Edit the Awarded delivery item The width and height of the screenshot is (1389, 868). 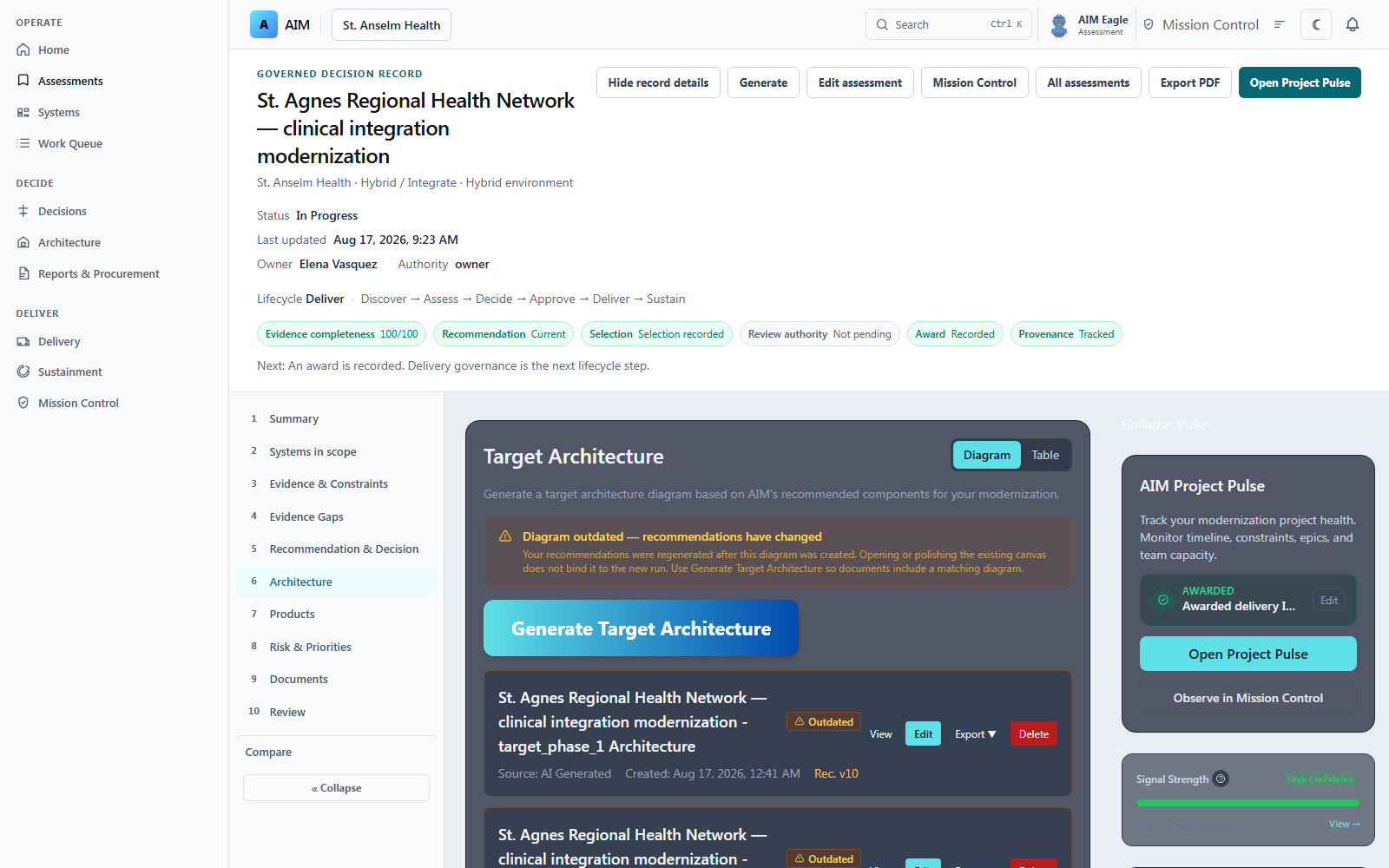click(x=1329, y=600)
